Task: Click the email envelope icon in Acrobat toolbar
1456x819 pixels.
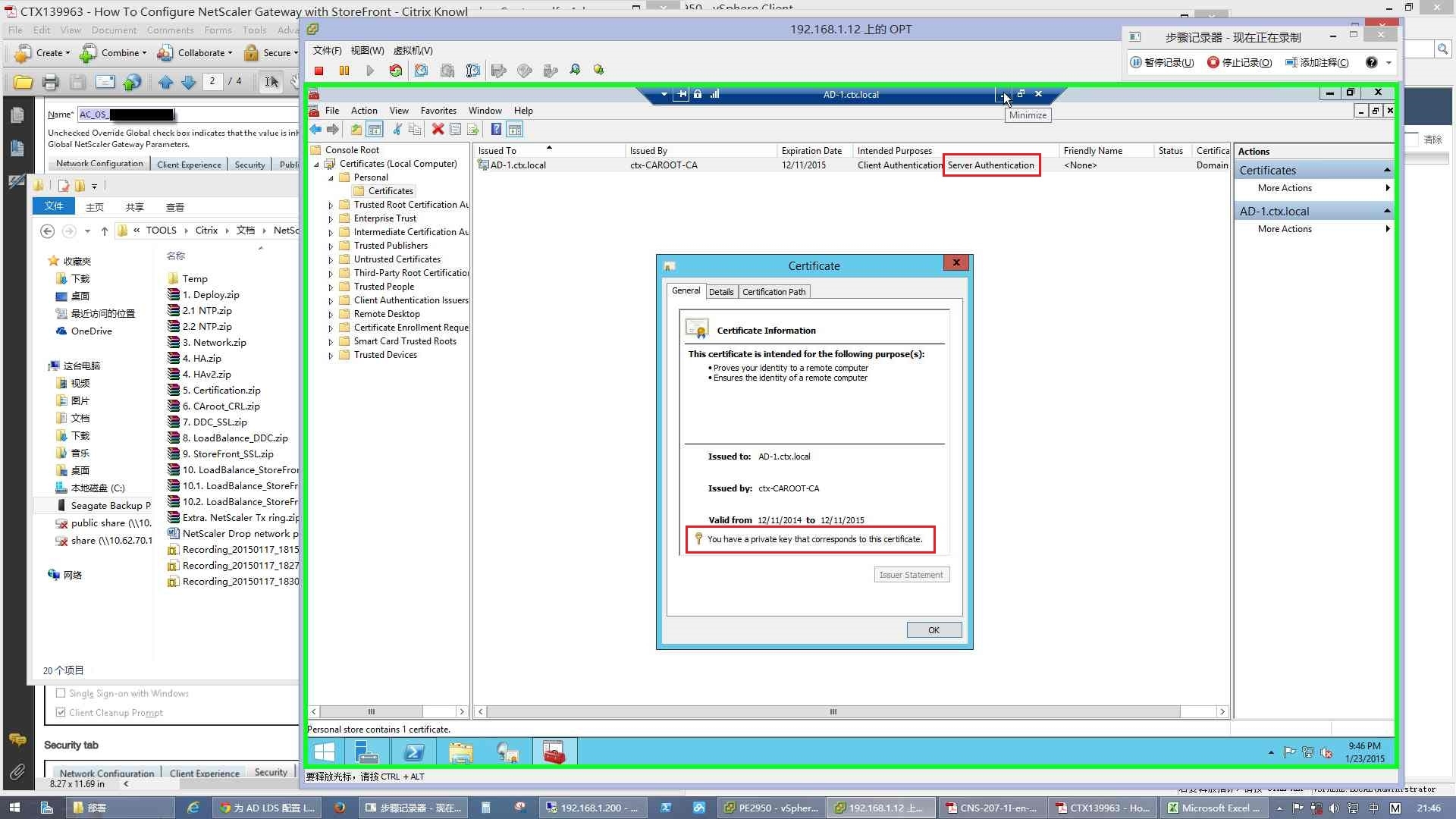Action: click(105, 82)
